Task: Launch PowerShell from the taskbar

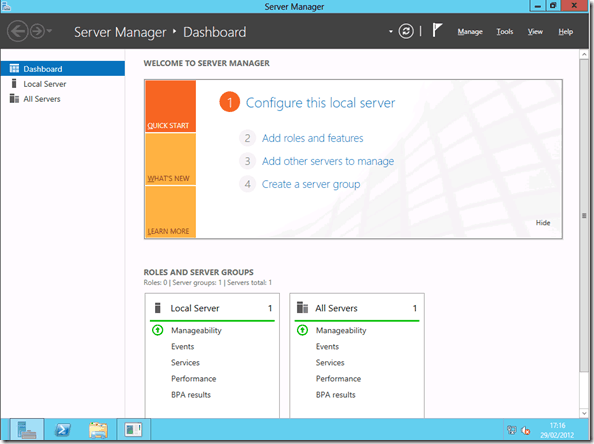Action: pyautogui.click(x=63, y=430)
